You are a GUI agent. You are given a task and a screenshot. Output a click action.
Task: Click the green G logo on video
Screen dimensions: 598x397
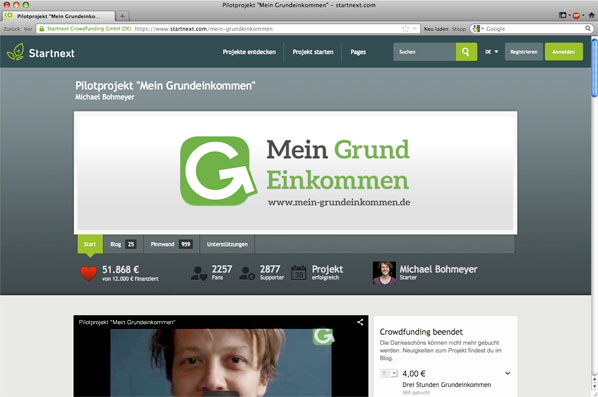323,336
